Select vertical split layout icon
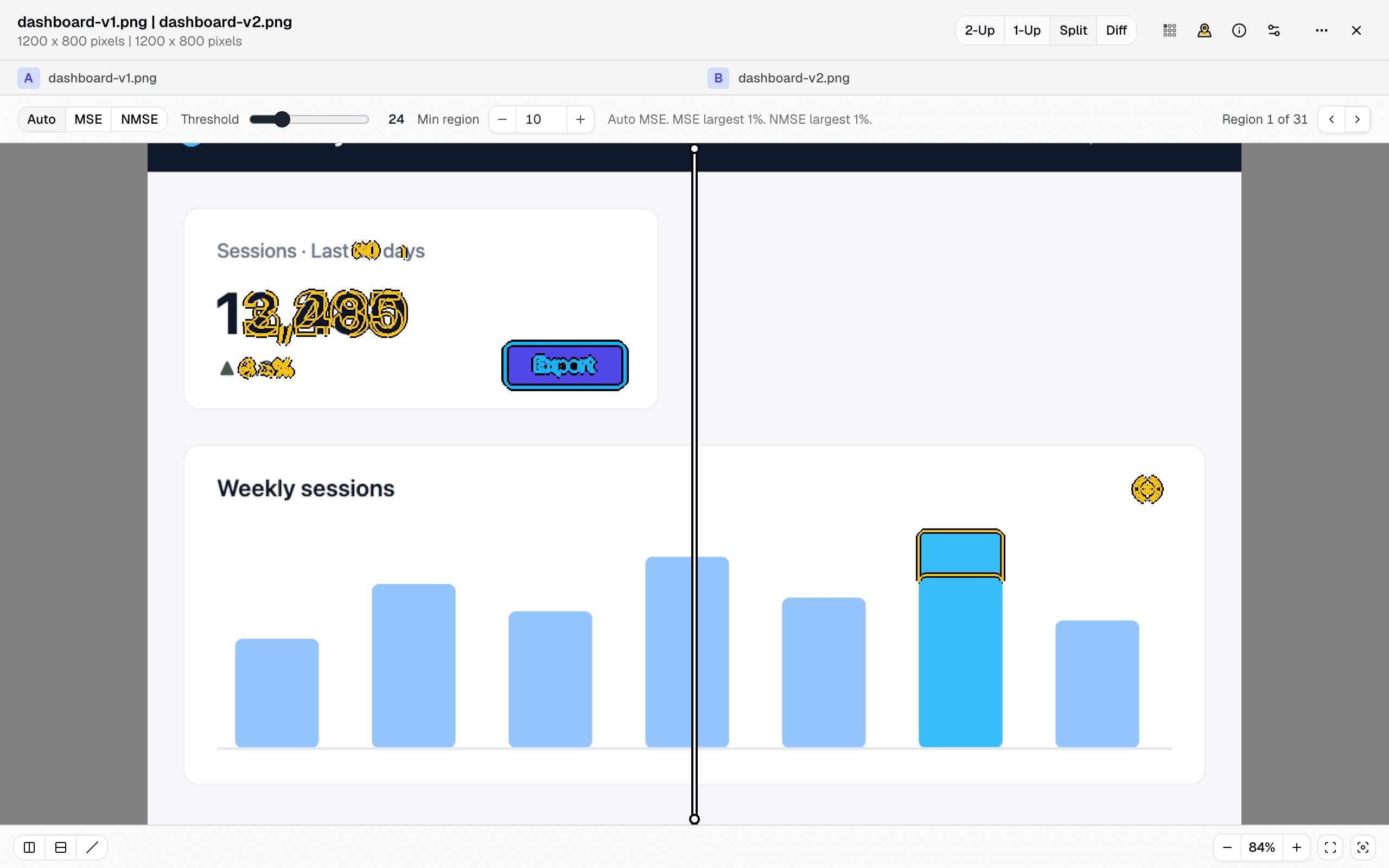The width and height of the screenshot is (1389, 868). pos(29,847)
